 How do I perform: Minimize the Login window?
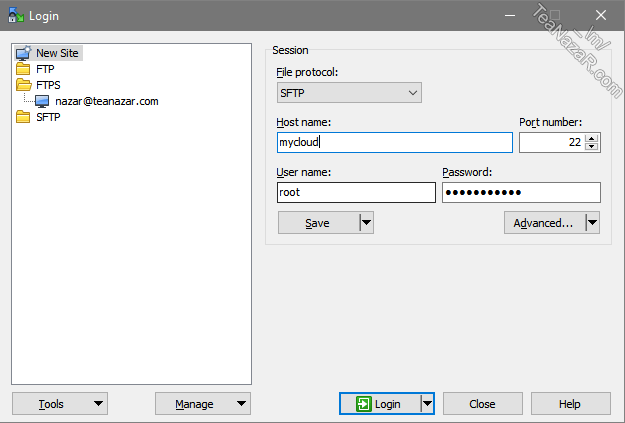(510, 16)
